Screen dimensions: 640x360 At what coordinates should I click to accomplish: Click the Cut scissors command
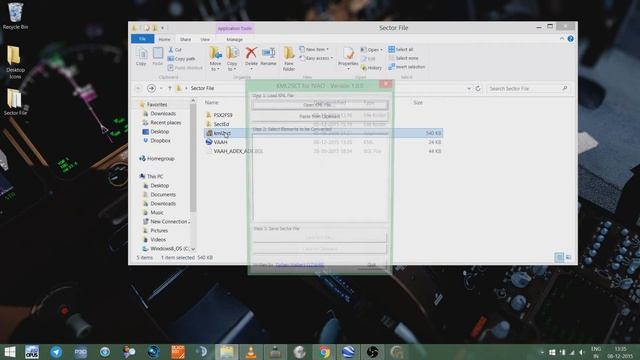176,49
